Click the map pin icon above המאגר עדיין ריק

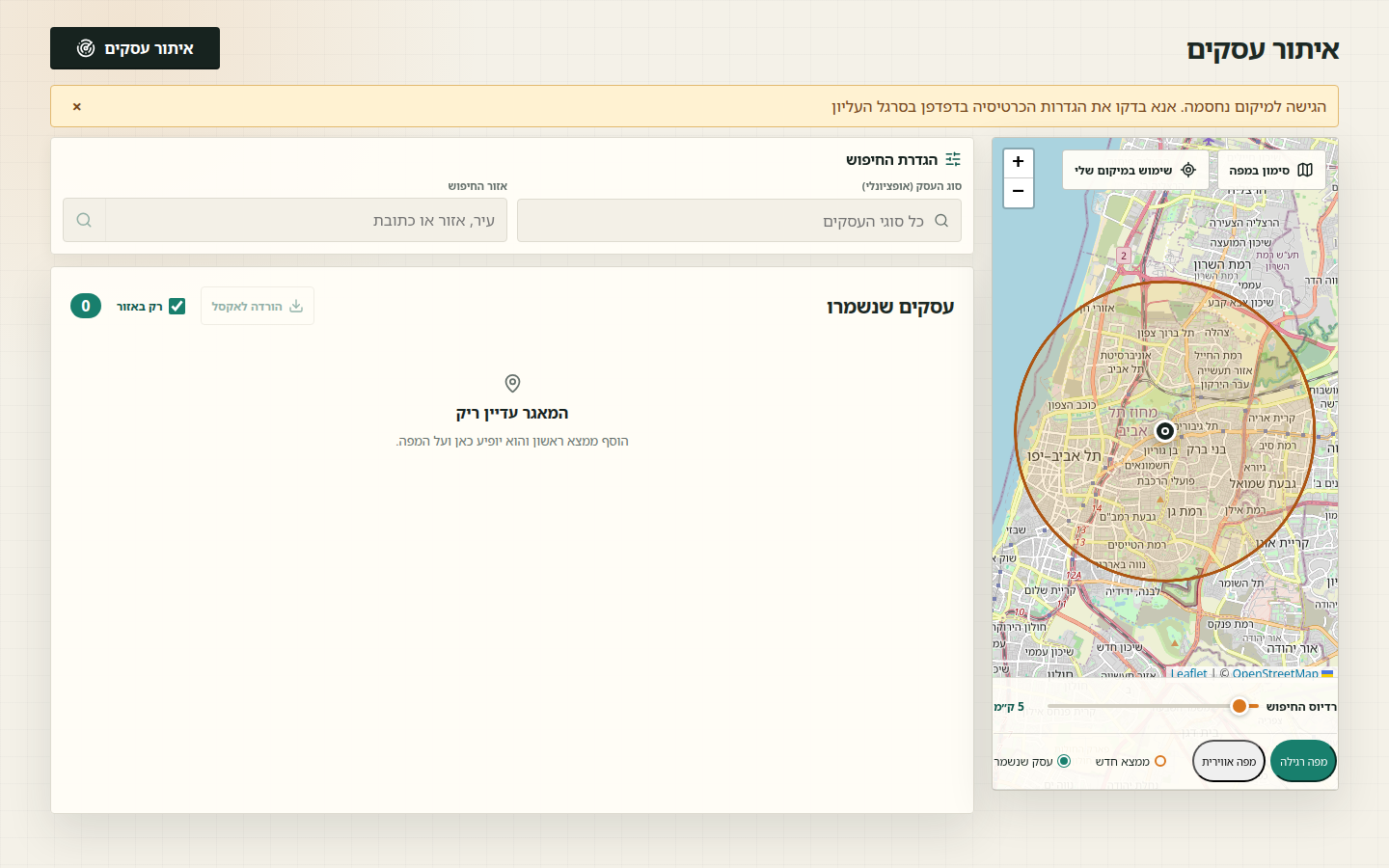tap(512, 383)
